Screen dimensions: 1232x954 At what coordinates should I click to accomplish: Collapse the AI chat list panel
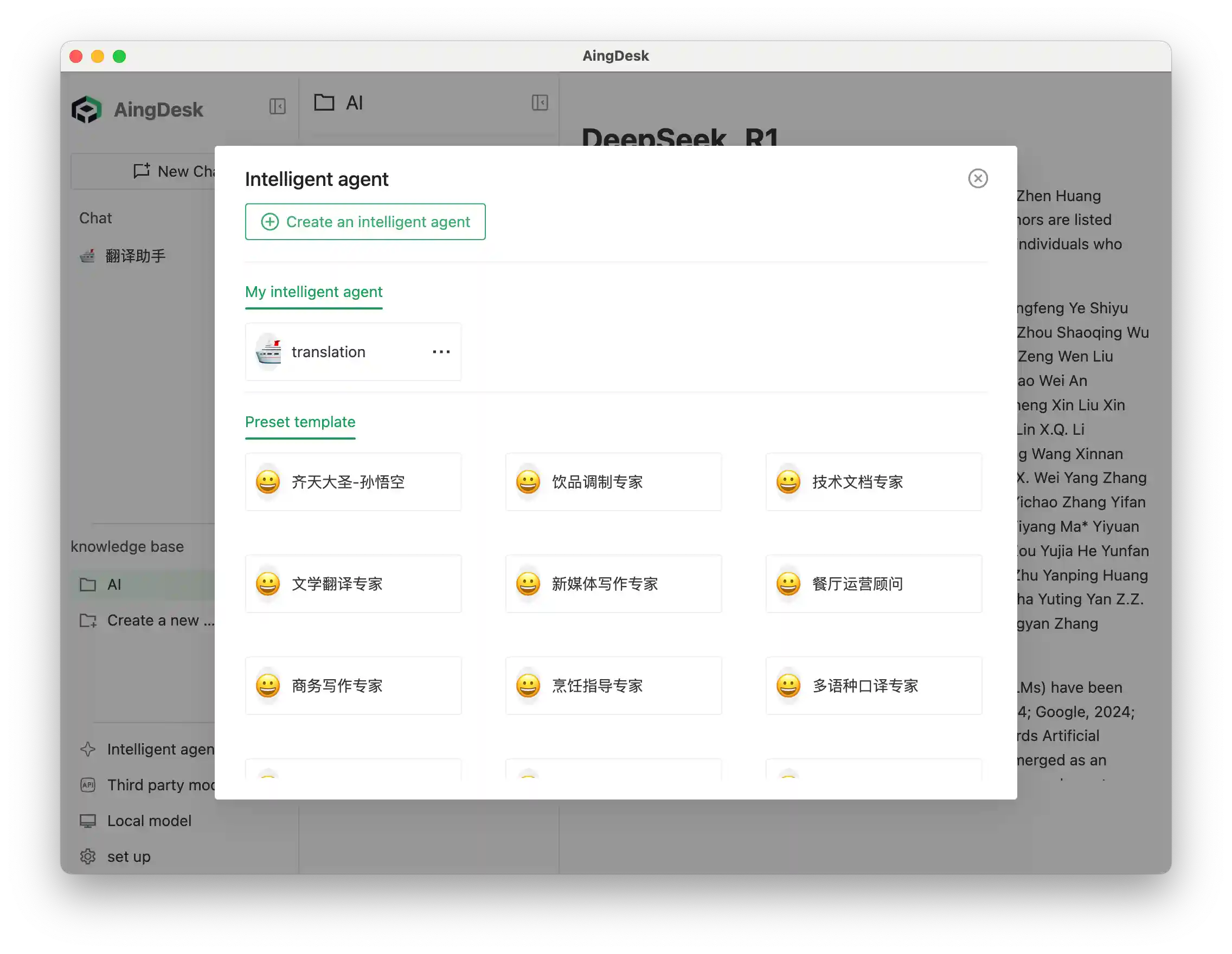tap(540, 102)
